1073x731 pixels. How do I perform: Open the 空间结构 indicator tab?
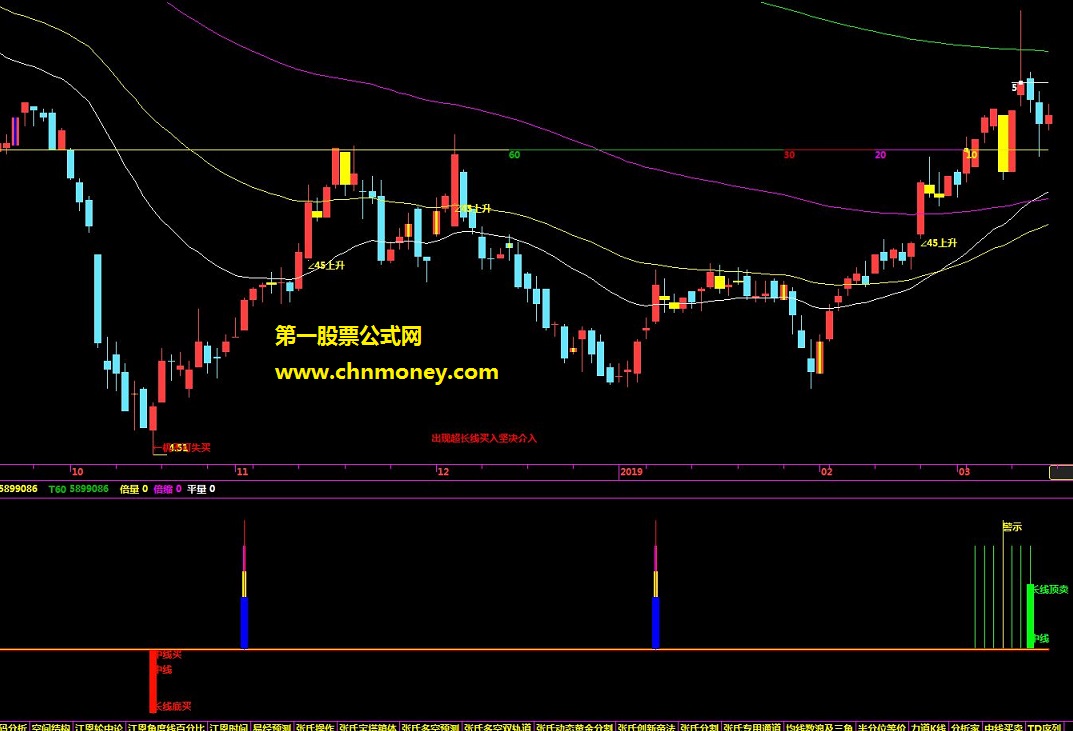tap(51, 727)
